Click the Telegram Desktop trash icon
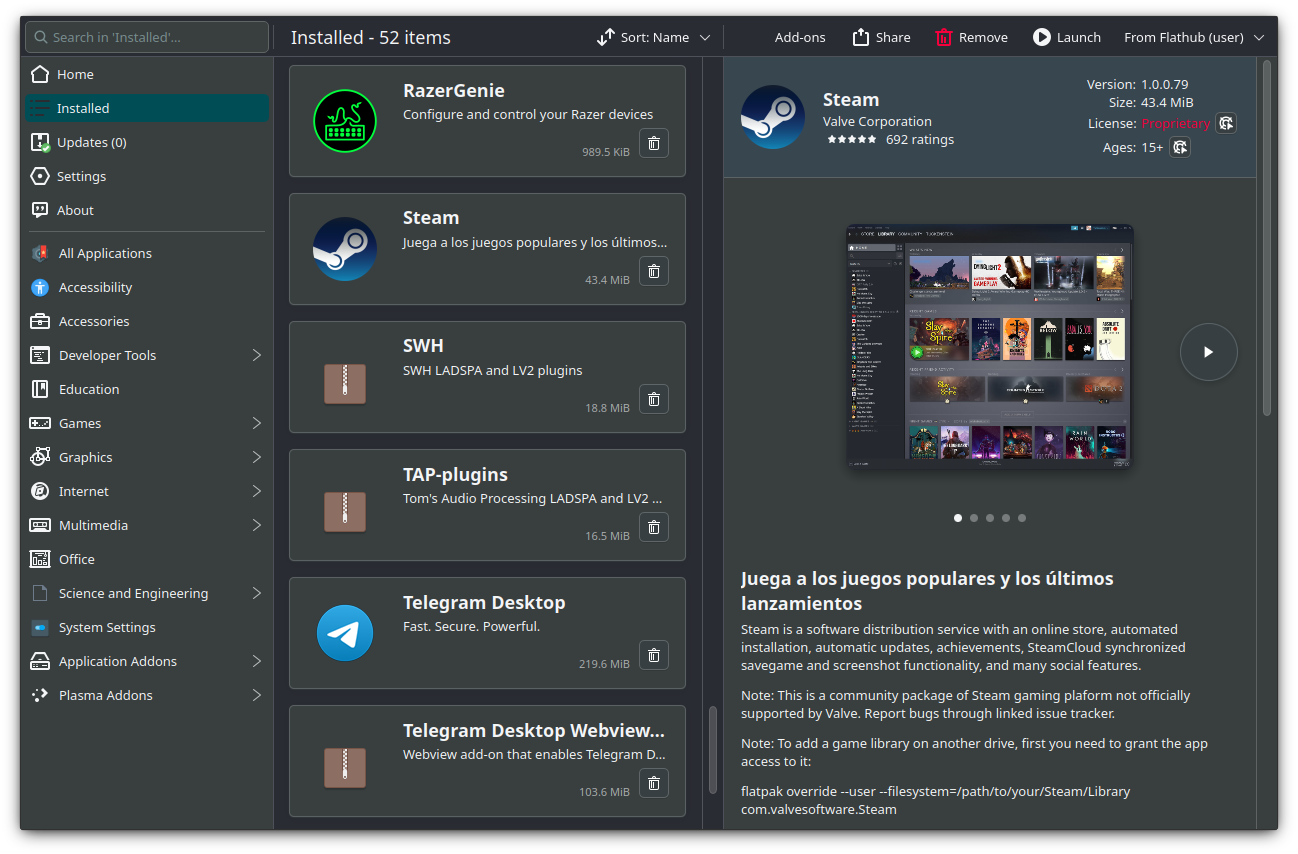Viewport: 1298px width, 854px height. [653, 655]
